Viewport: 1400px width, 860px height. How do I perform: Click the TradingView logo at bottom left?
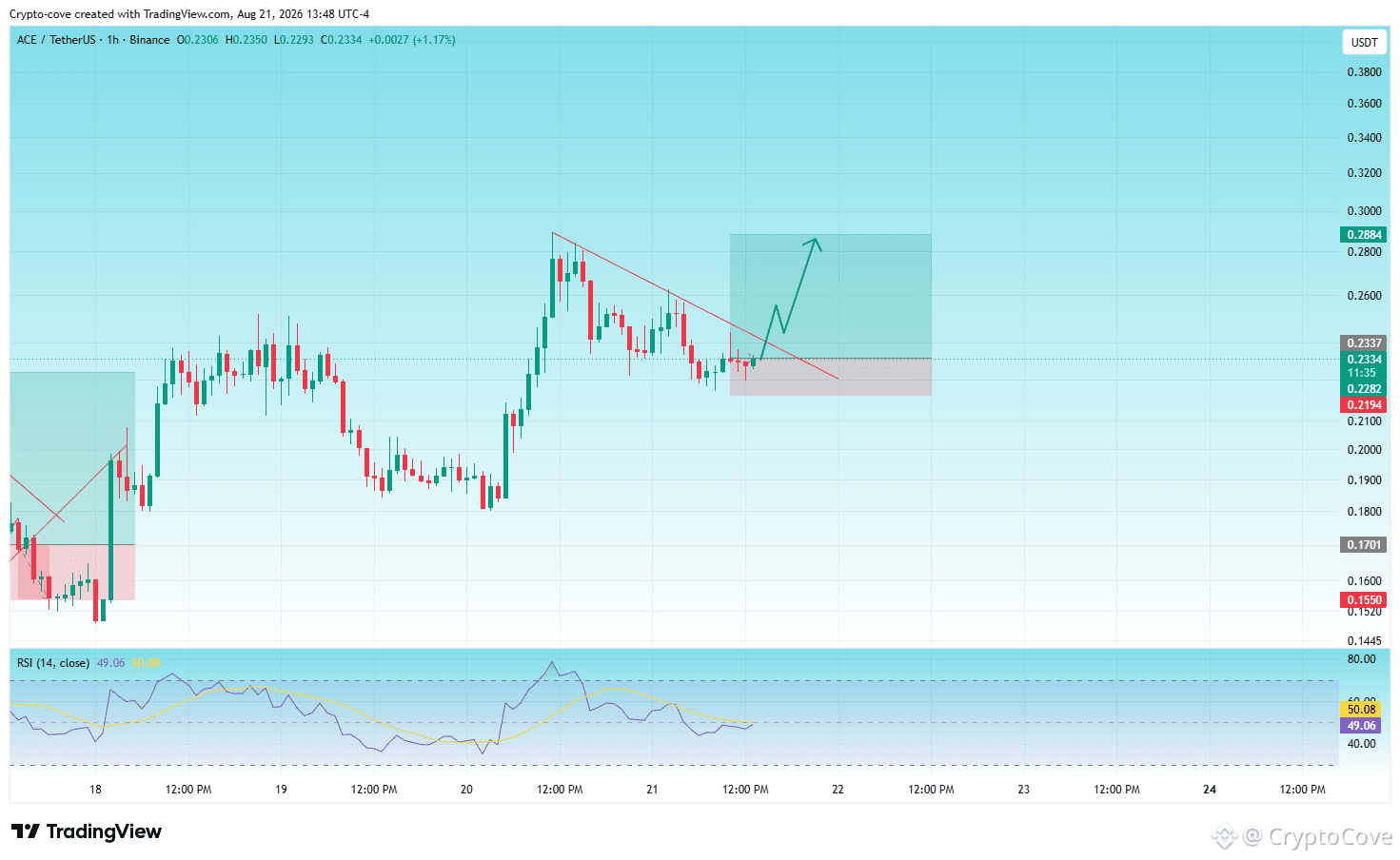coord(87,831)
